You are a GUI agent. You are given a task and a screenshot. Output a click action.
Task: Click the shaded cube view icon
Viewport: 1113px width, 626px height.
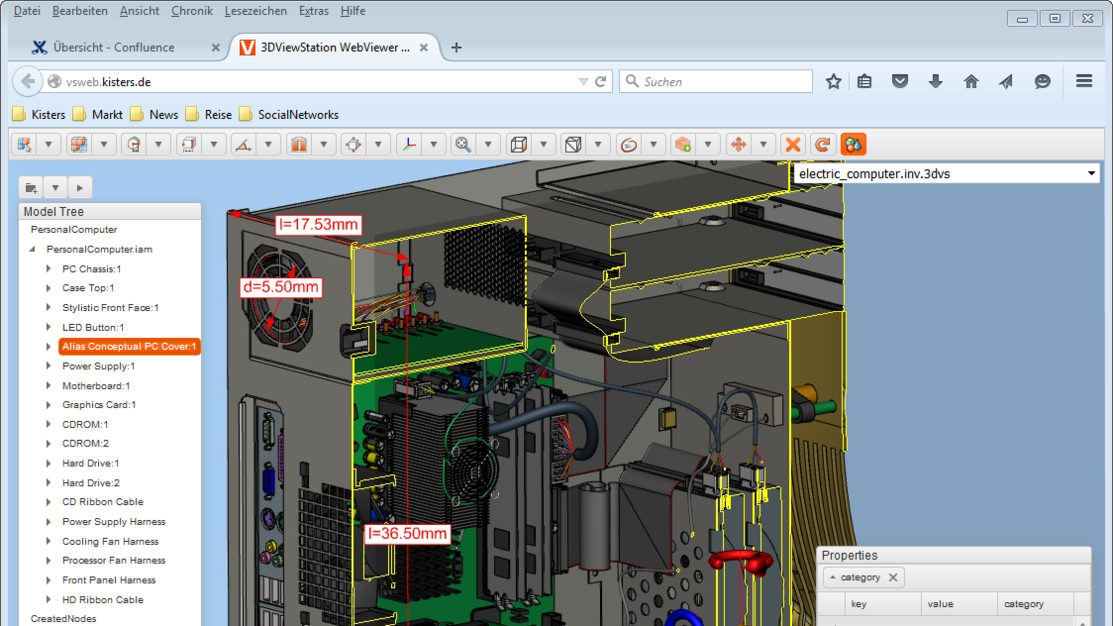tap(518, 145)
